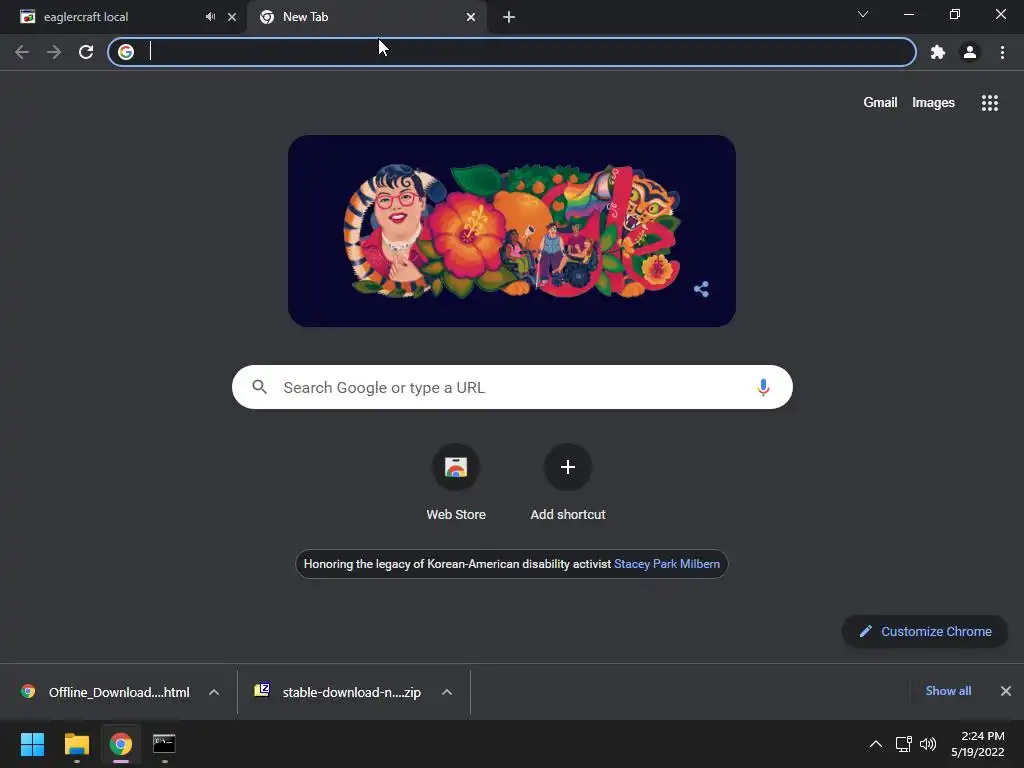
Task: Open the Windows Start menu
Action: click(x=32, y=744)
